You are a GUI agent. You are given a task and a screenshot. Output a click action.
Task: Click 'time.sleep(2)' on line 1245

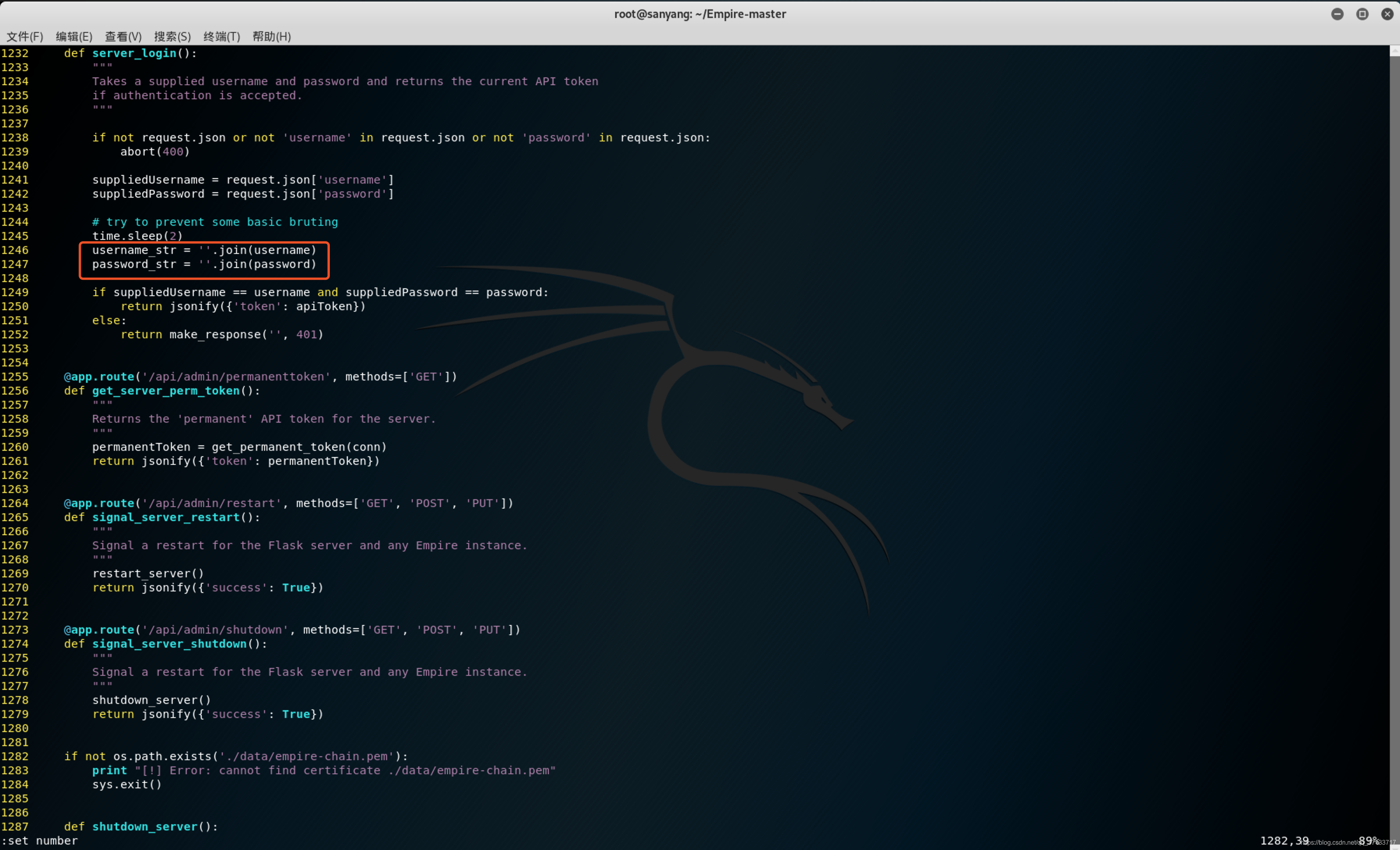pyautogui.click(x=137, y=236)
